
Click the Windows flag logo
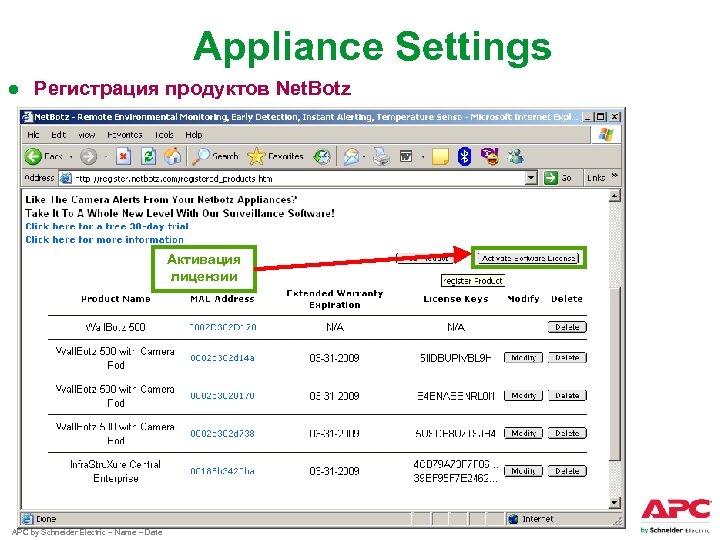point(606,135)
